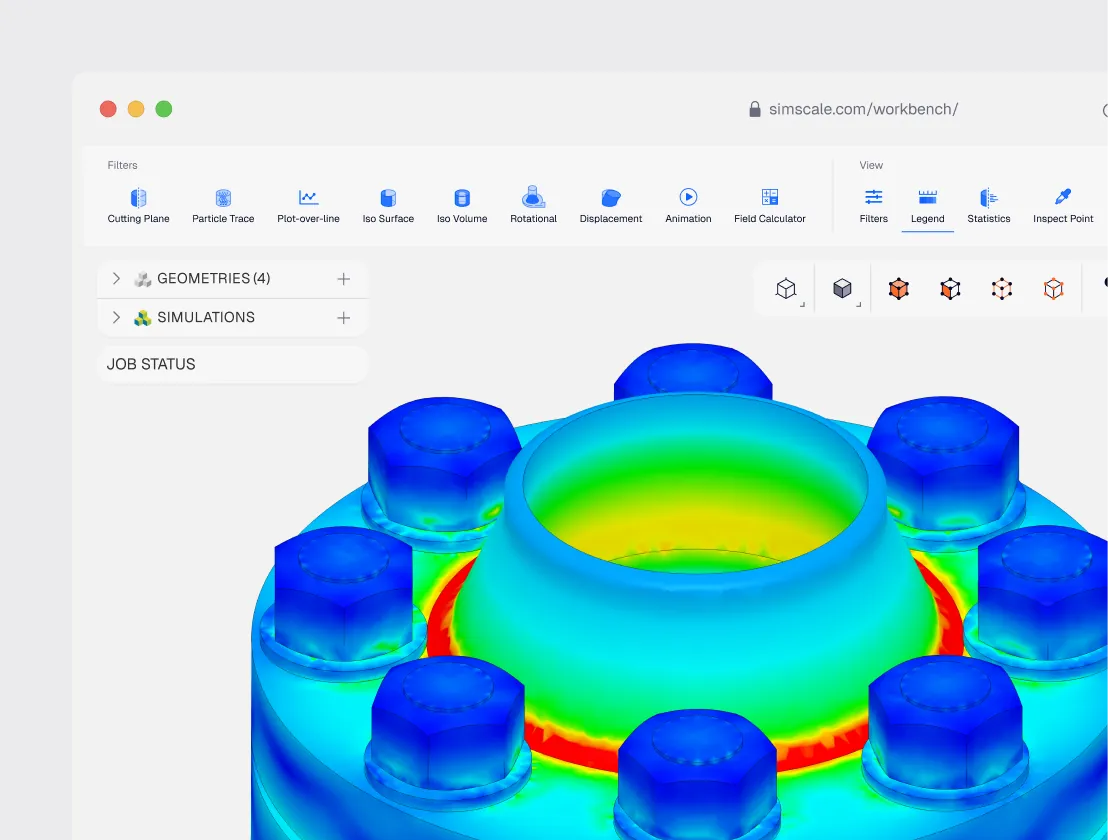Open the shaded gray cube render mode dropdown

(x=842, y=289)
